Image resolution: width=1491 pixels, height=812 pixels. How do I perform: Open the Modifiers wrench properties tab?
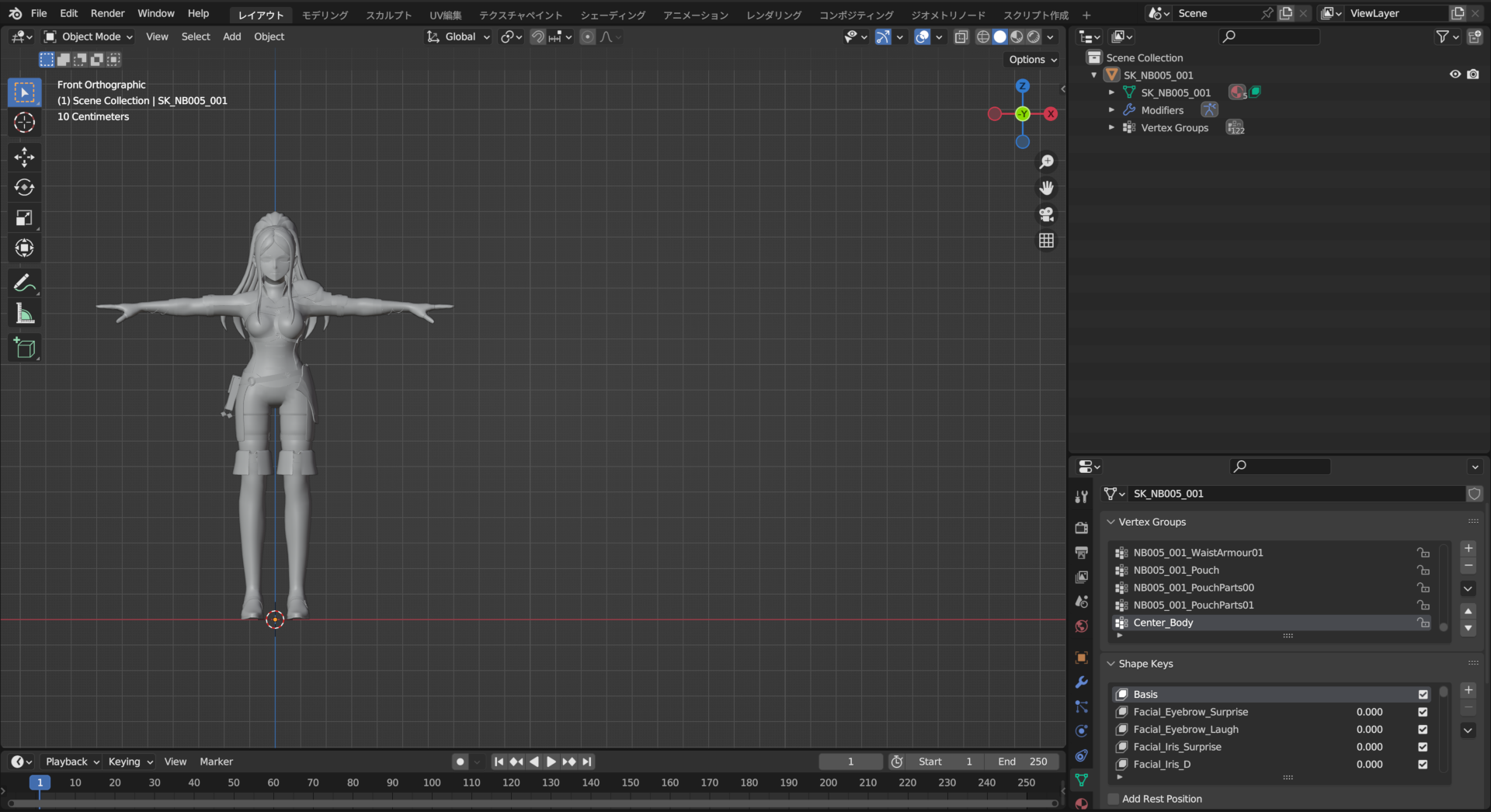pos(1081,682)
